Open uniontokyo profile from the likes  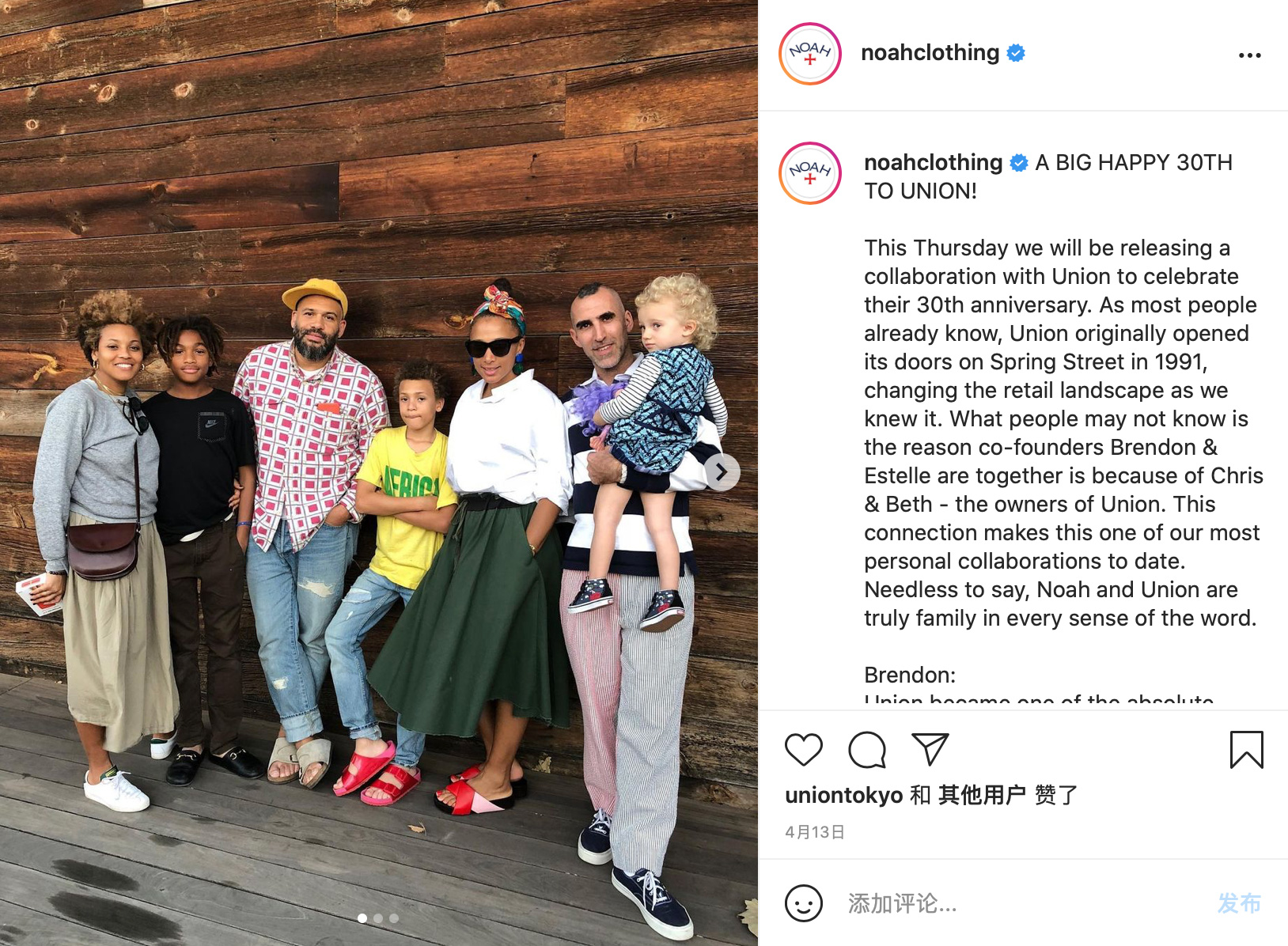click(843, 795)
